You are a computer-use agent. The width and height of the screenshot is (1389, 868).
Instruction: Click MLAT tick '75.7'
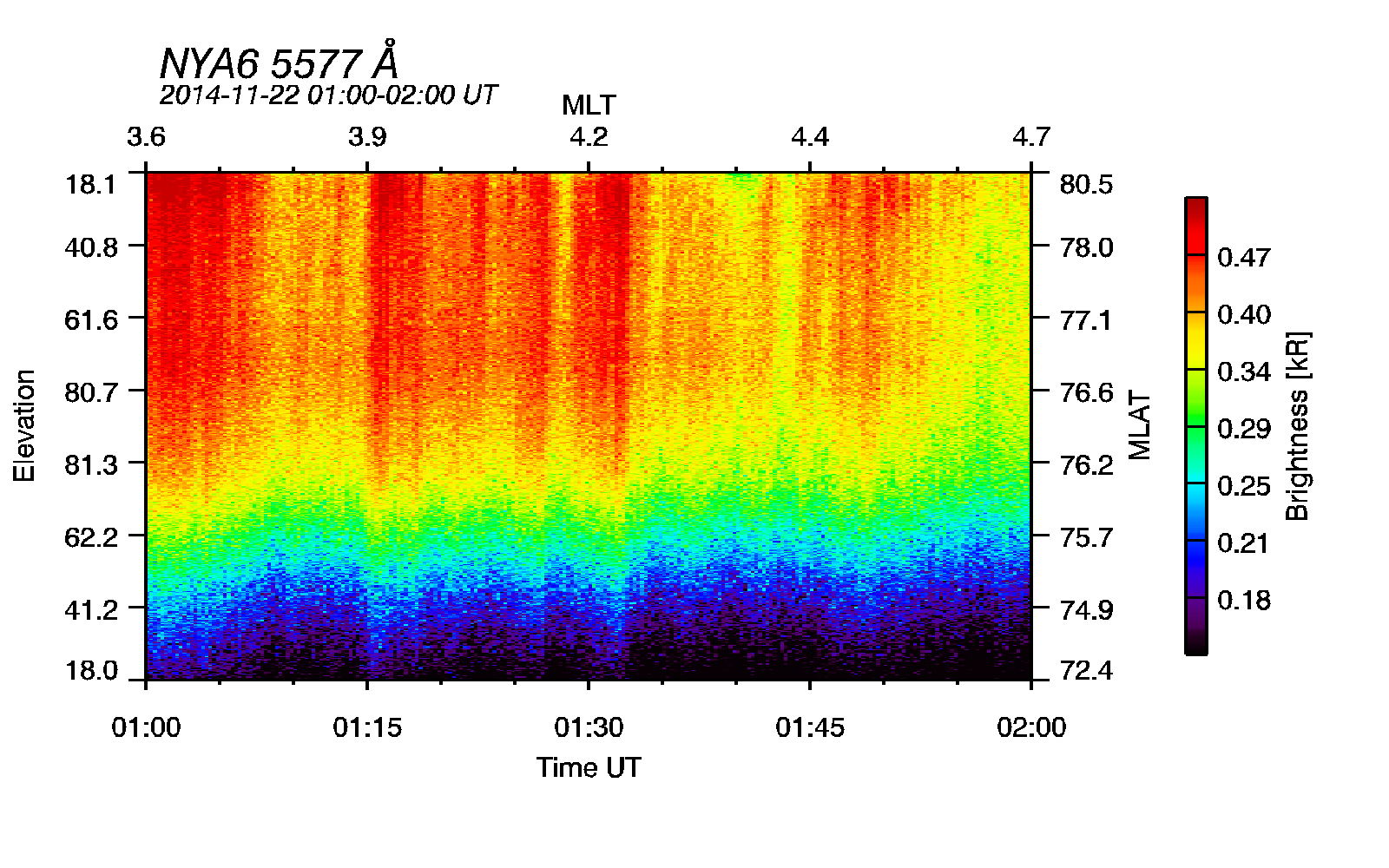click(x=1086, y=537)
